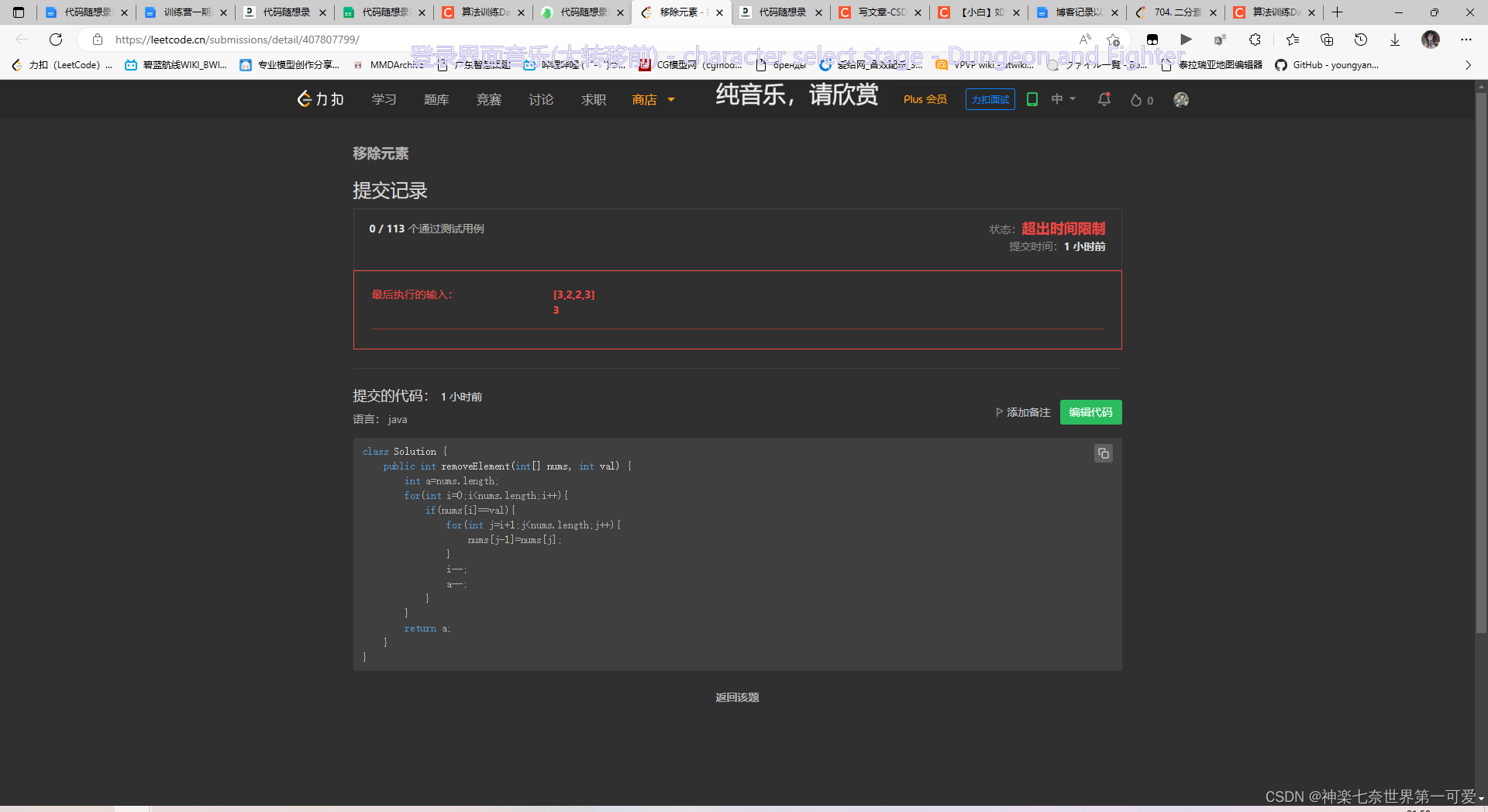Click the streak fire icon
Image resolution: width=1488 pixels, height=812 pixels.
coord(1136,100)
